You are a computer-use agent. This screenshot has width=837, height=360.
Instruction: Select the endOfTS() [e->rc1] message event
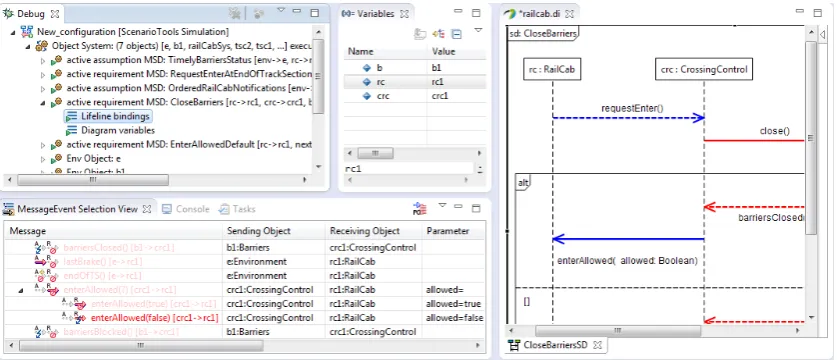click(102, 276)
